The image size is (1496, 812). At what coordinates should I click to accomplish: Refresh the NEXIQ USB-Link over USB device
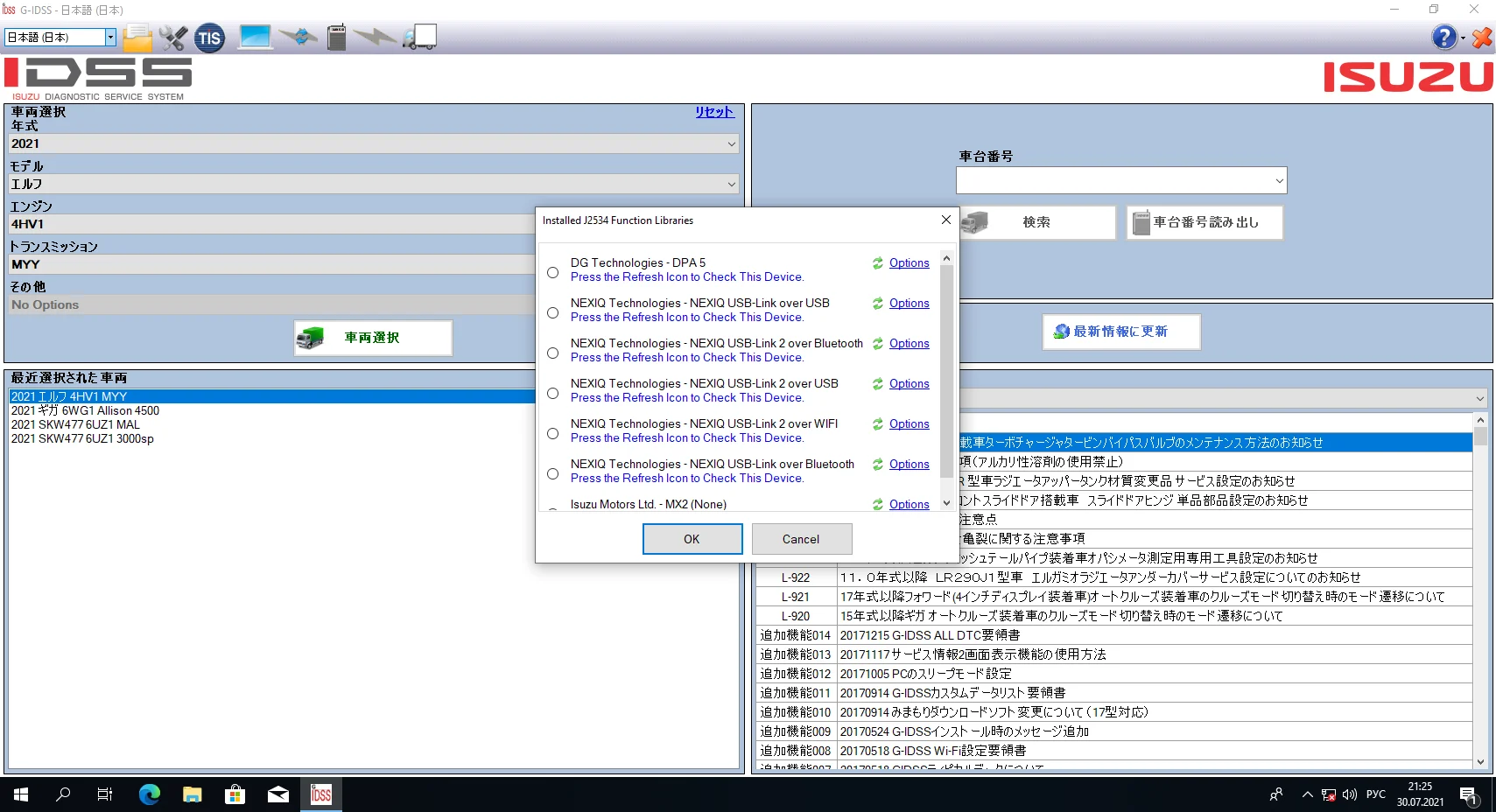(x=877, y=304)
